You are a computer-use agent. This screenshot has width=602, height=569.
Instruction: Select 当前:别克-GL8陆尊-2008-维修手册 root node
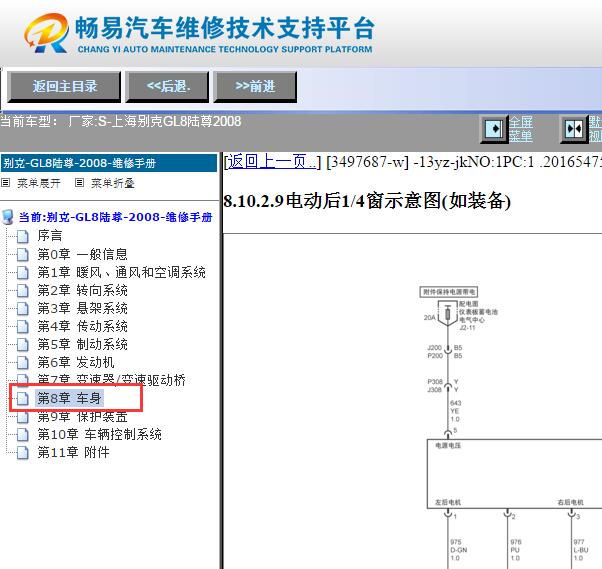(116, 217)
